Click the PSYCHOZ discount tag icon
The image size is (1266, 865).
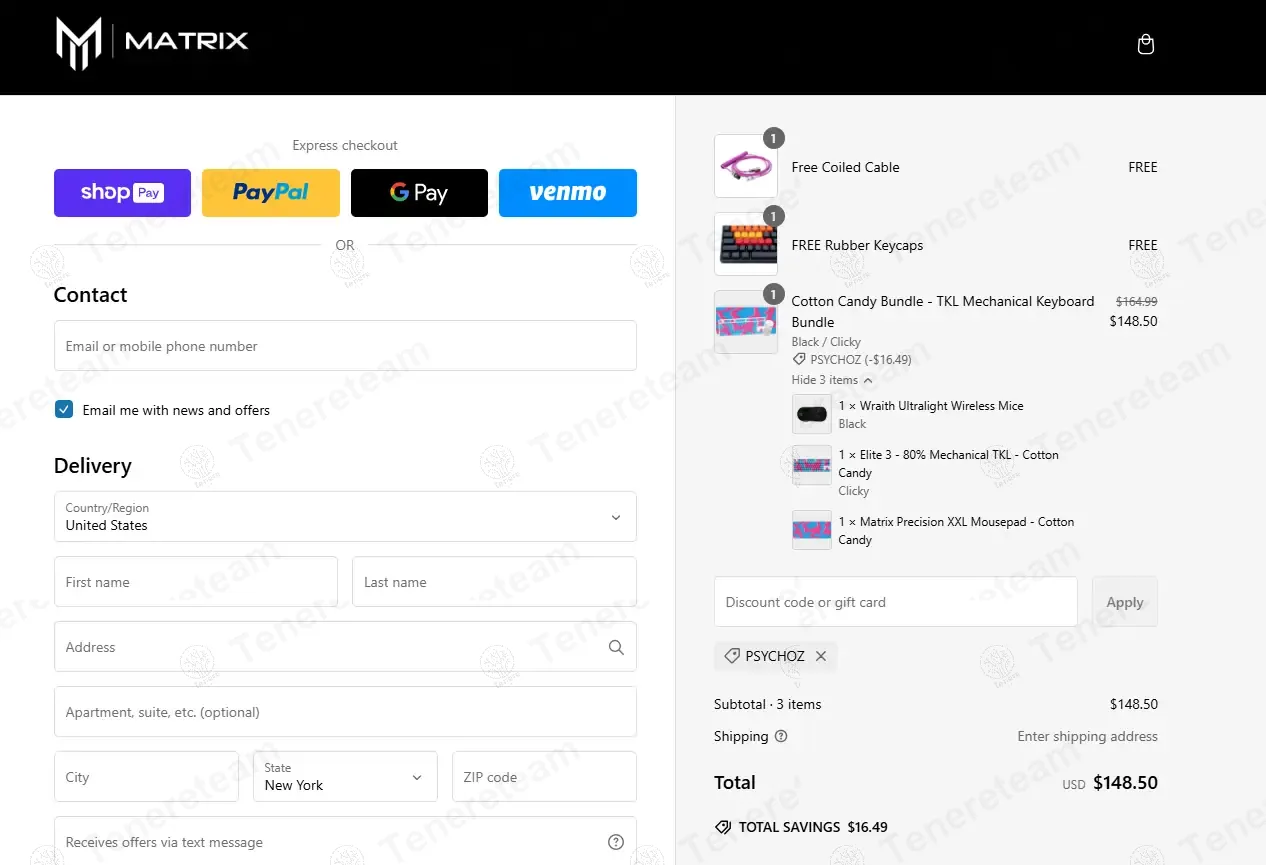[732, 656]
